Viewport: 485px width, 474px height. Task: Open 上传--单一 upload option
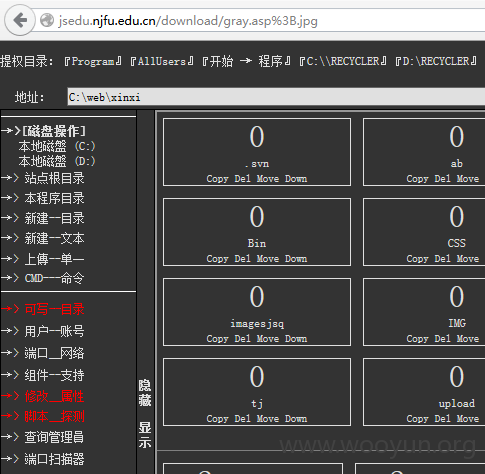click(x=54, y=259)
